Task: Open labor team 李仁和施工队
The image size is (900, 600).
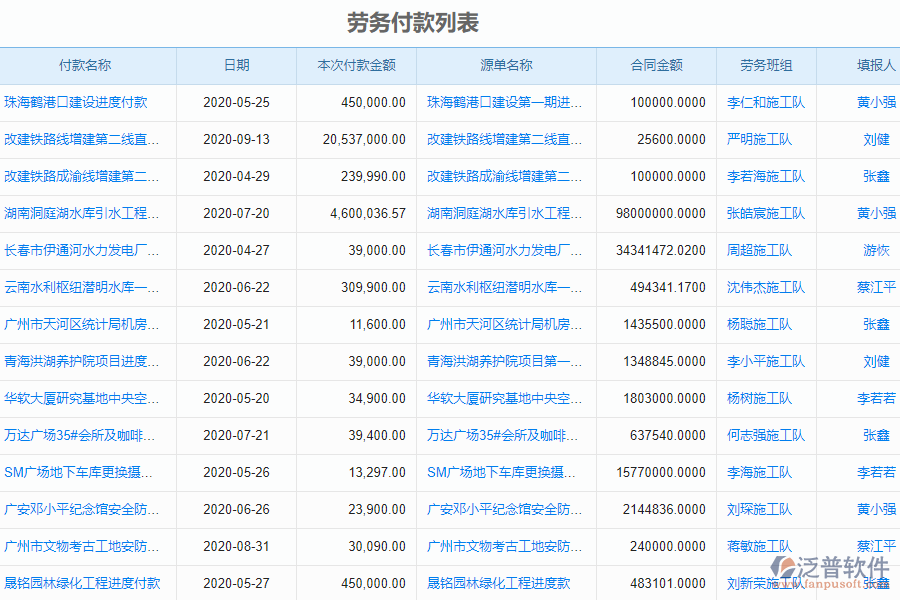Action: (766, 103)
